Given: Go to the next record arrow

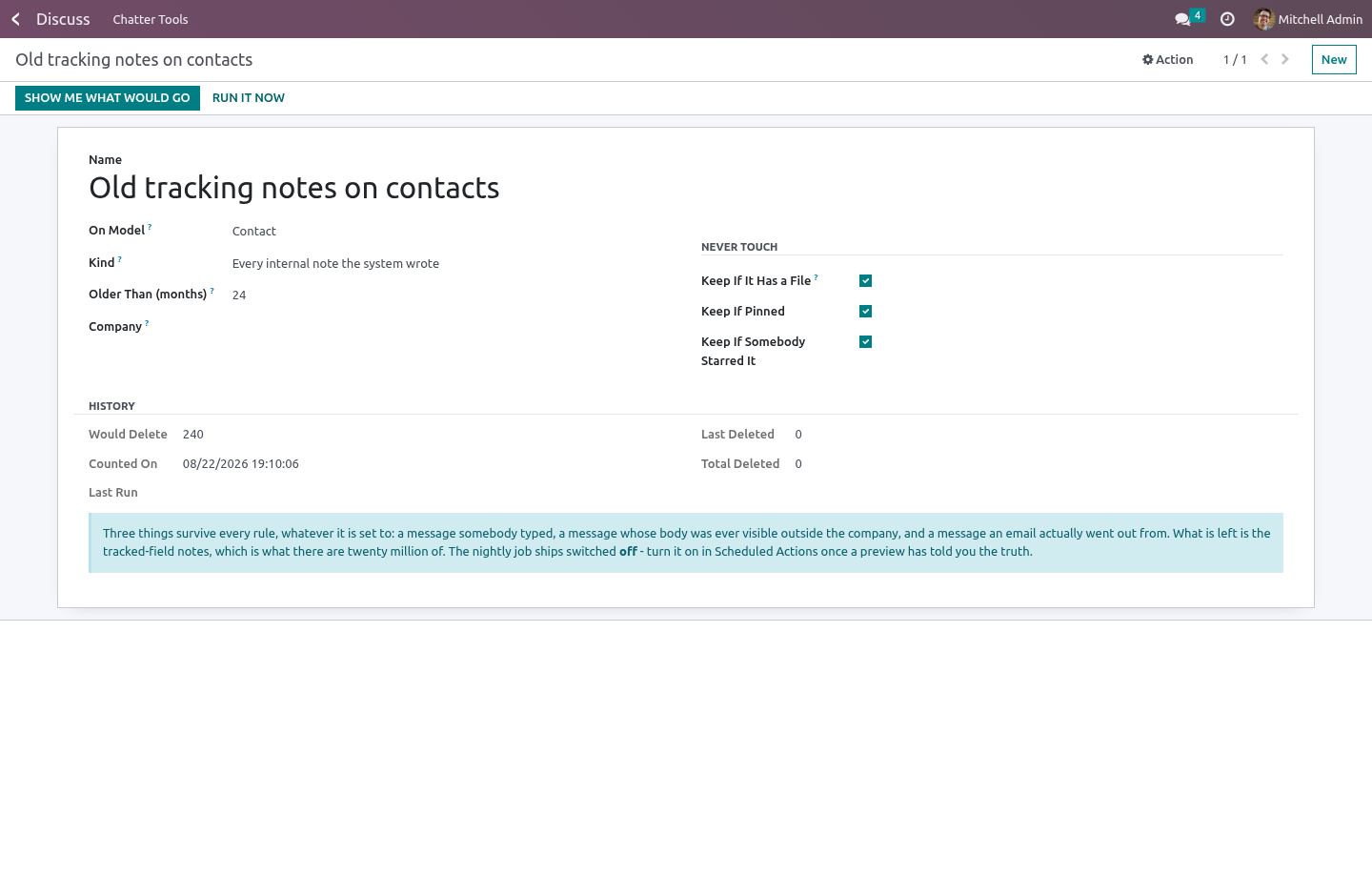Looking at the screenshot, I should (1285, 59).
